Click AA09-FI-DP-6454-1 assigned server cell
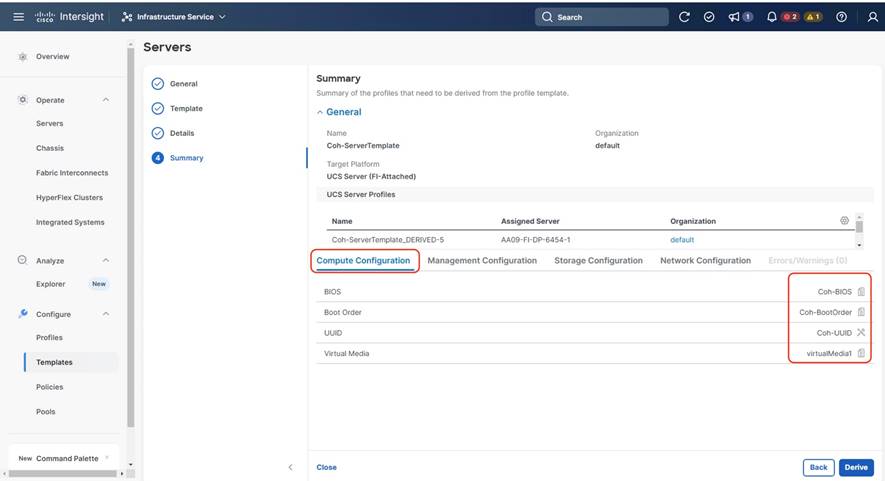The height and width of the screenshot is (481, 885). (x=536, y=239)
